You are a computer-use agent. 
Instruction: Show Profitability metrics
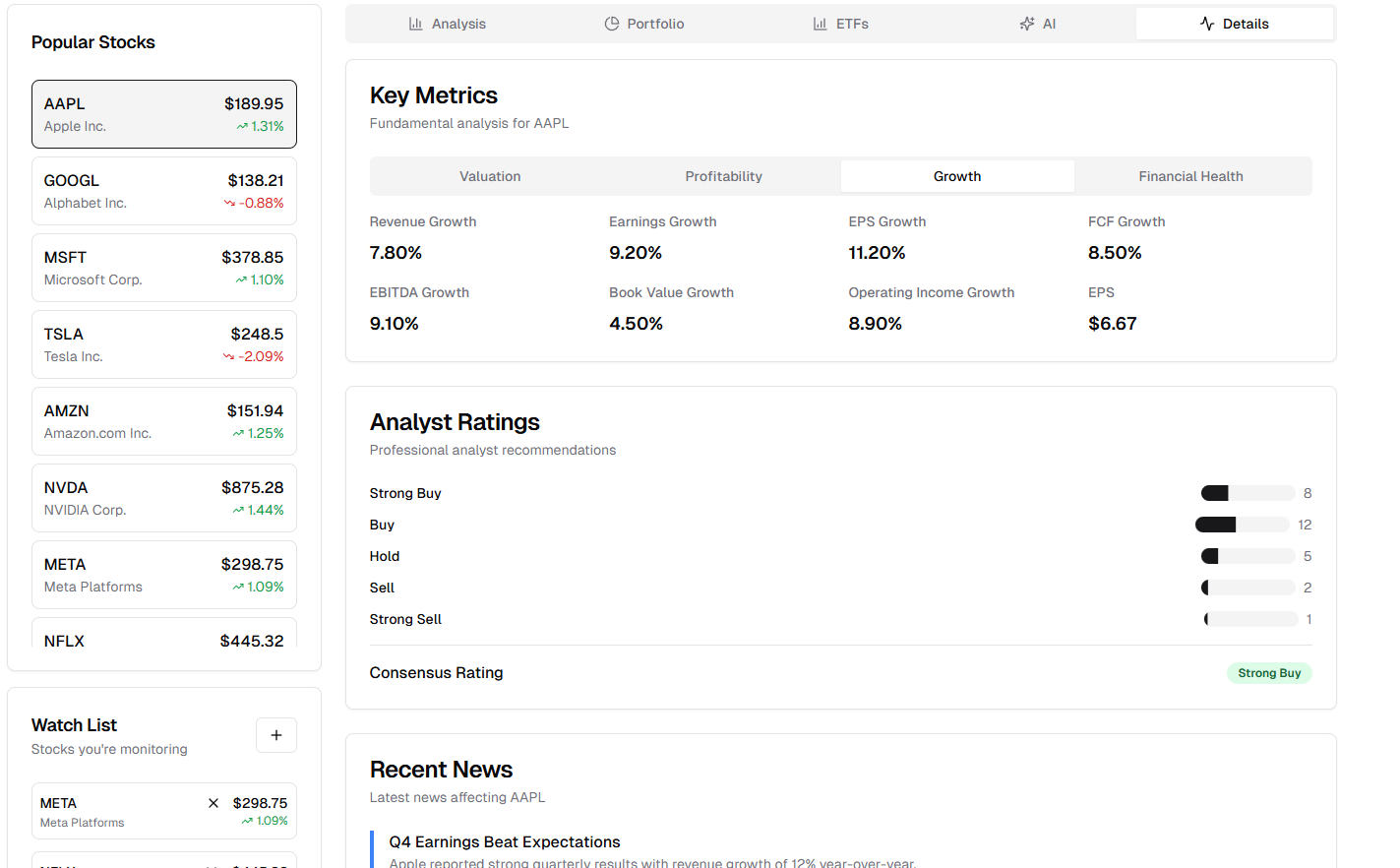pyautogui.click(x=723, y=176)
